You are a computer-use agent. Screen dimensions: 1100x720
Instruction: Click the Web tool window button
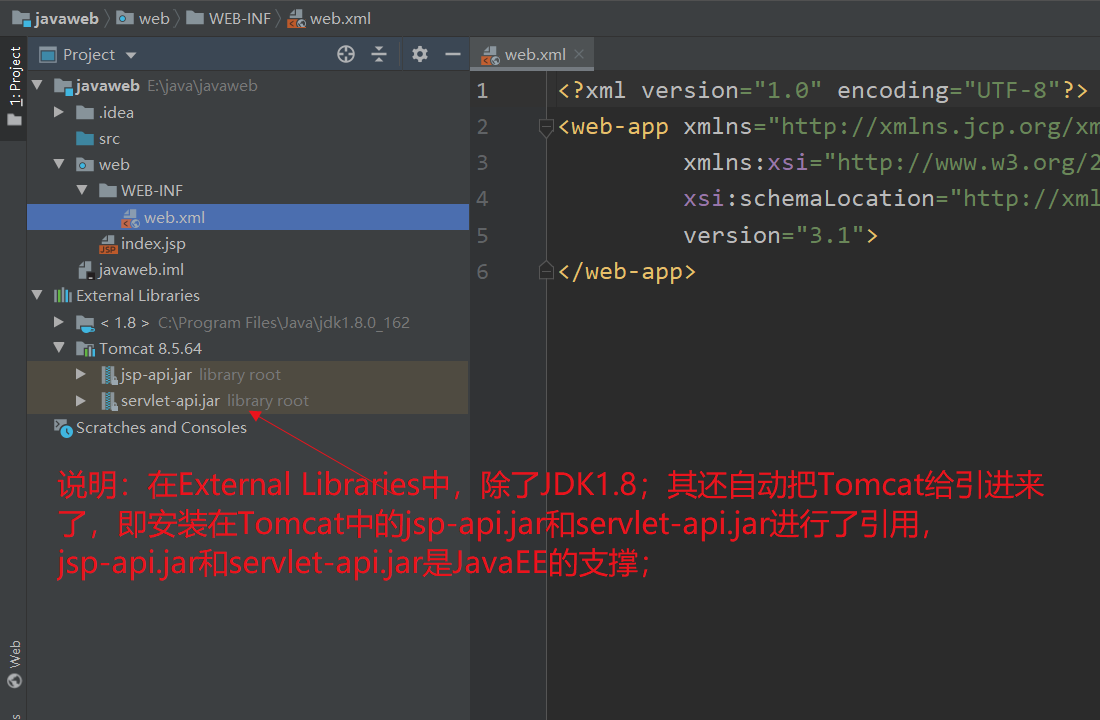(14, 661)
